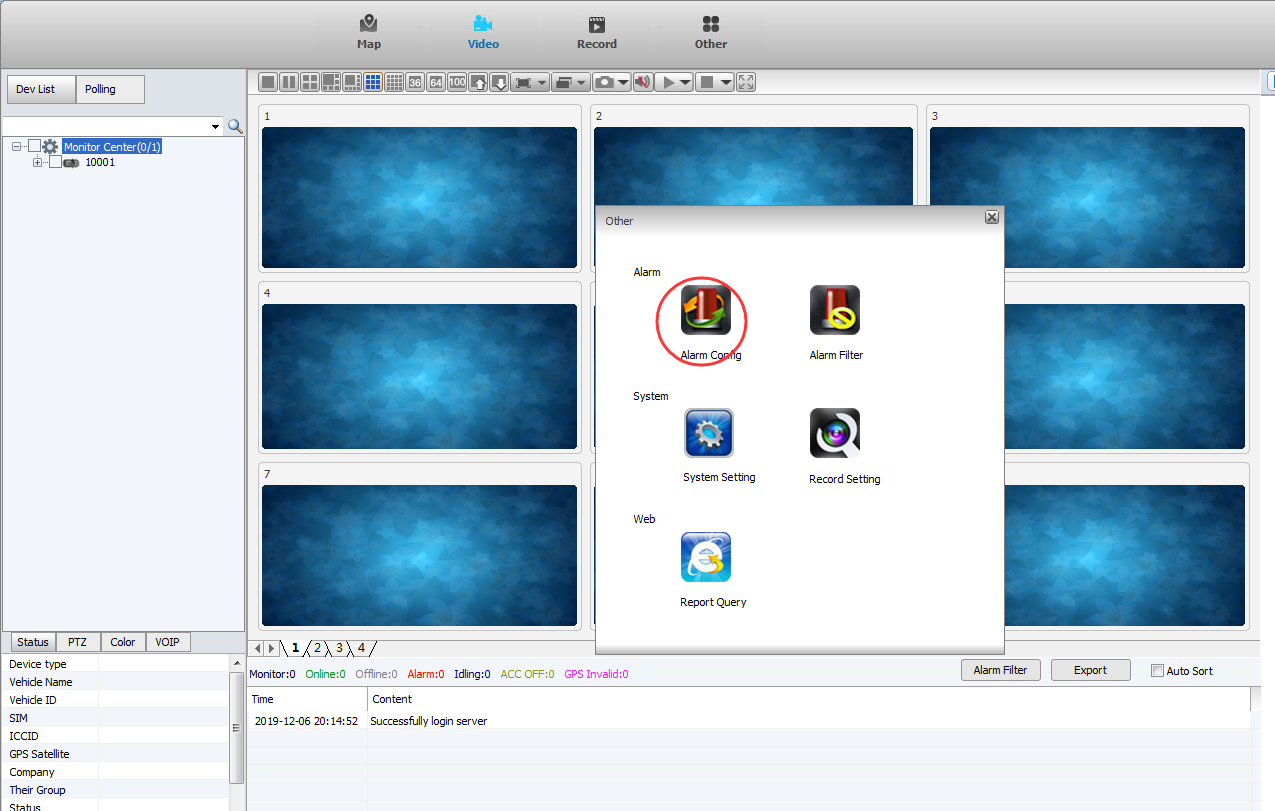Viewport: 1275px width, 811px height.
Task: Select video window 7
Action: 420,546
